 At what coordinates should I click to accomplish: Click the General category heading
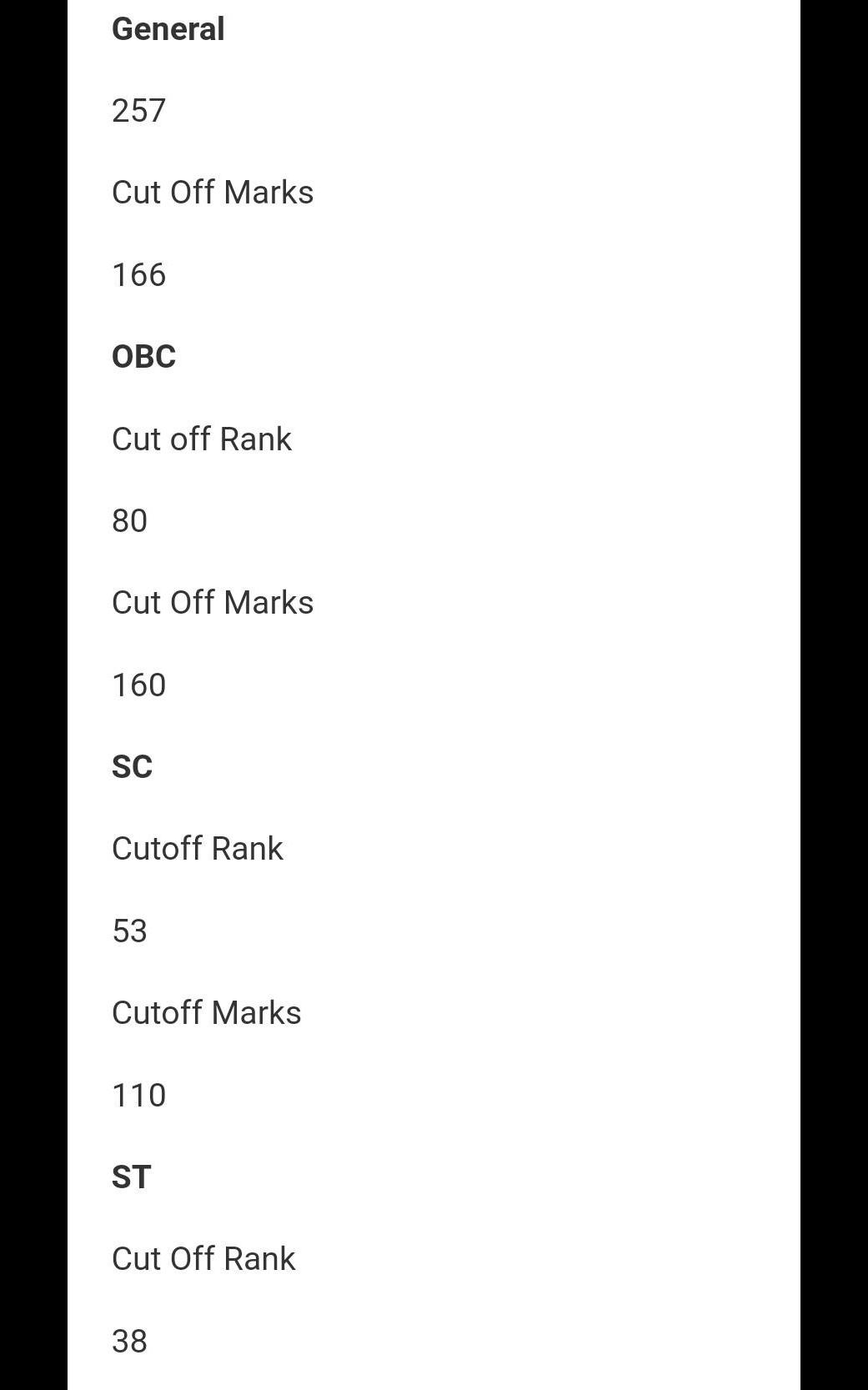click(168, 29)
